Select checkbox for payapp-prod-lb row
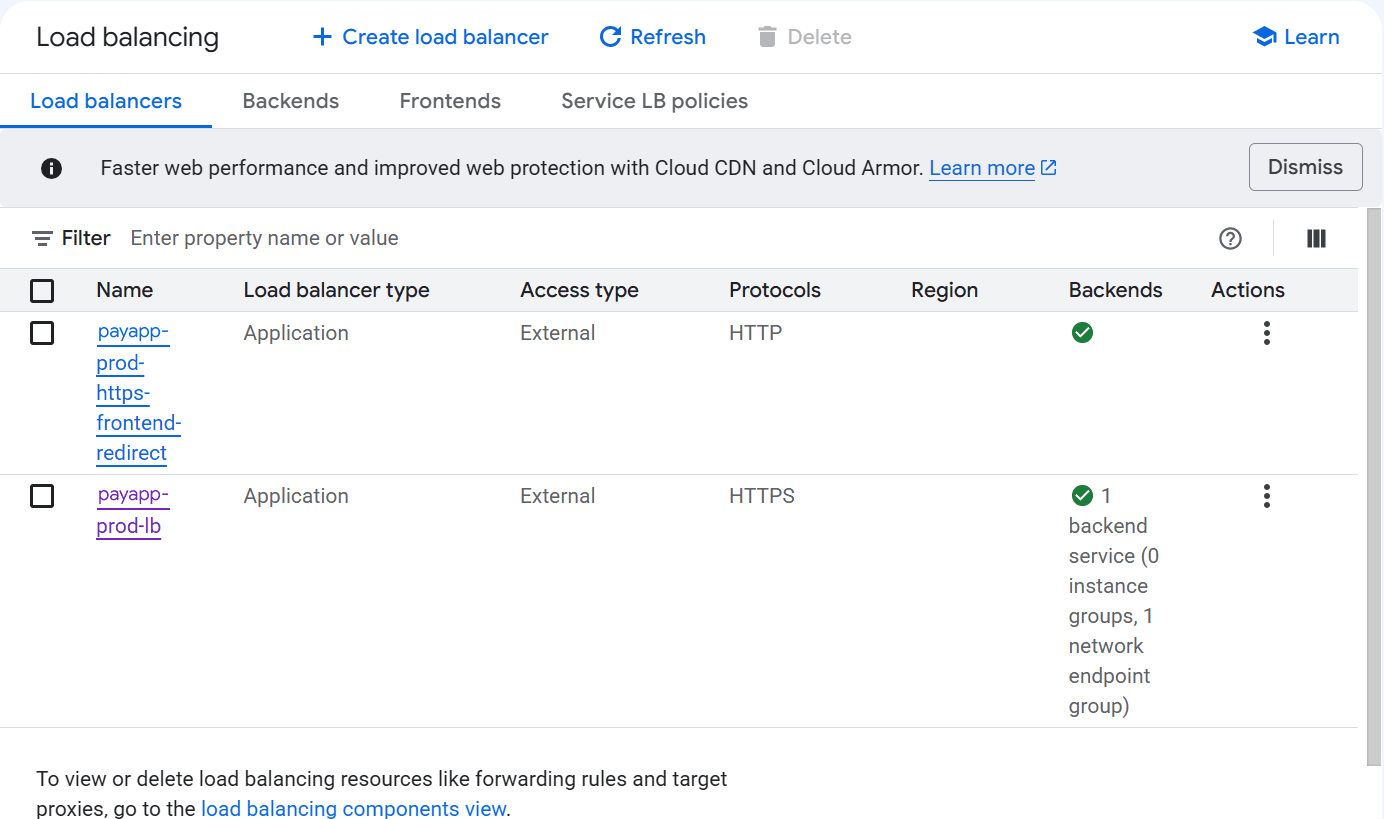 point(42,496)
